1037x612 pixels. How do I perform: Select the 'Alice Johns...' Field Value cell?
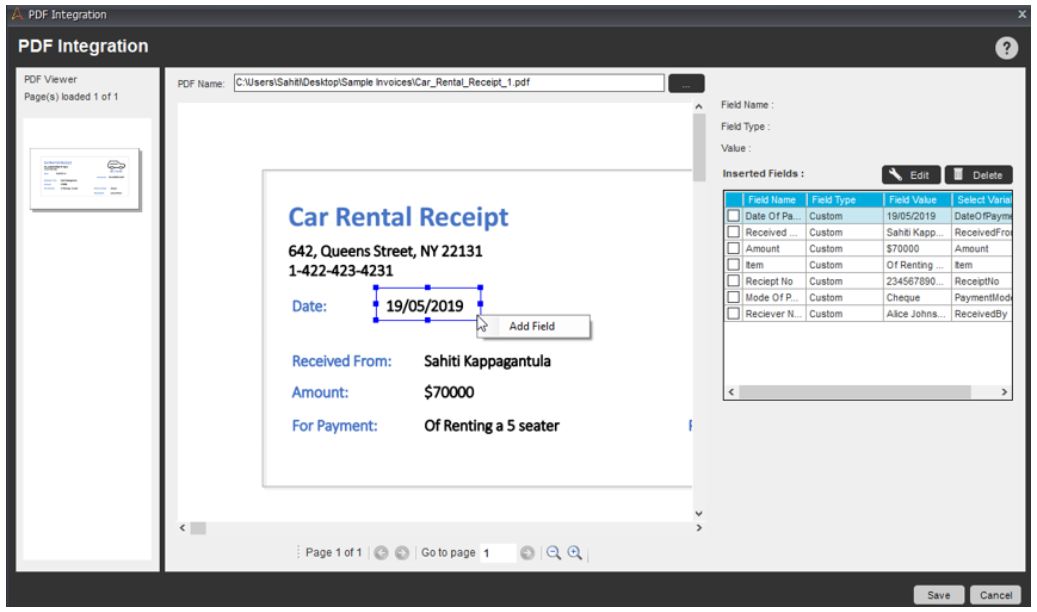(x=917, y=314)
